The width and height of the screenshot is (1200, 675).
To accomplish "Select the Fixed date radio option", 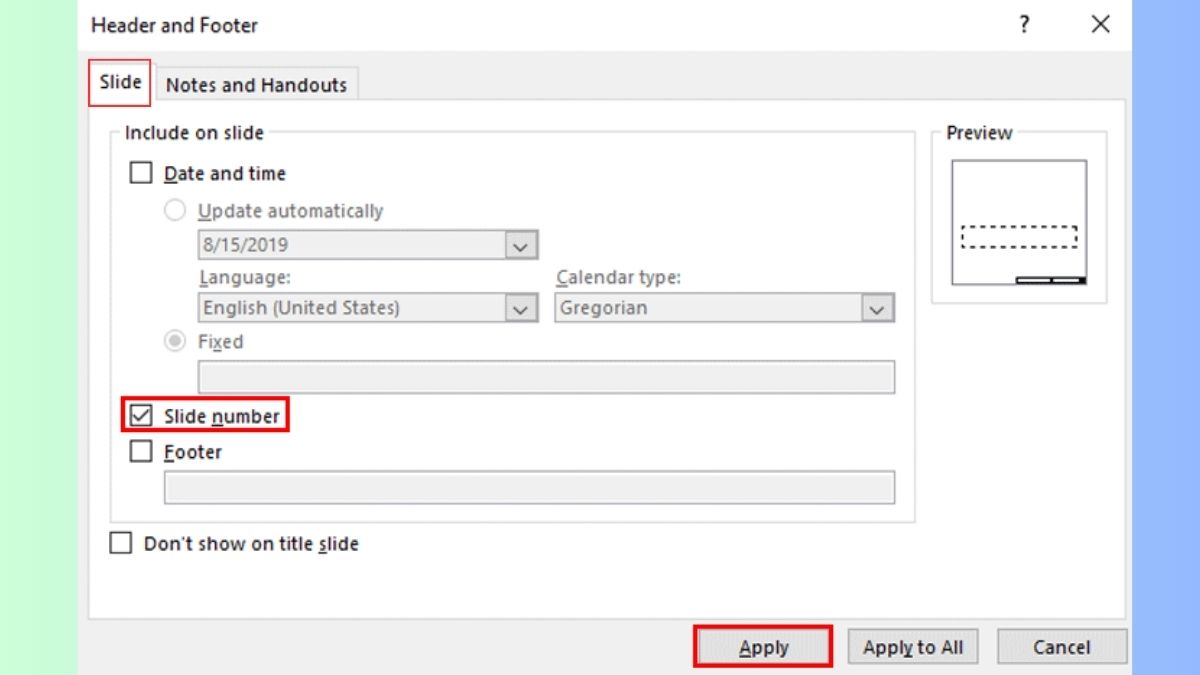I will tap(175, 342).
